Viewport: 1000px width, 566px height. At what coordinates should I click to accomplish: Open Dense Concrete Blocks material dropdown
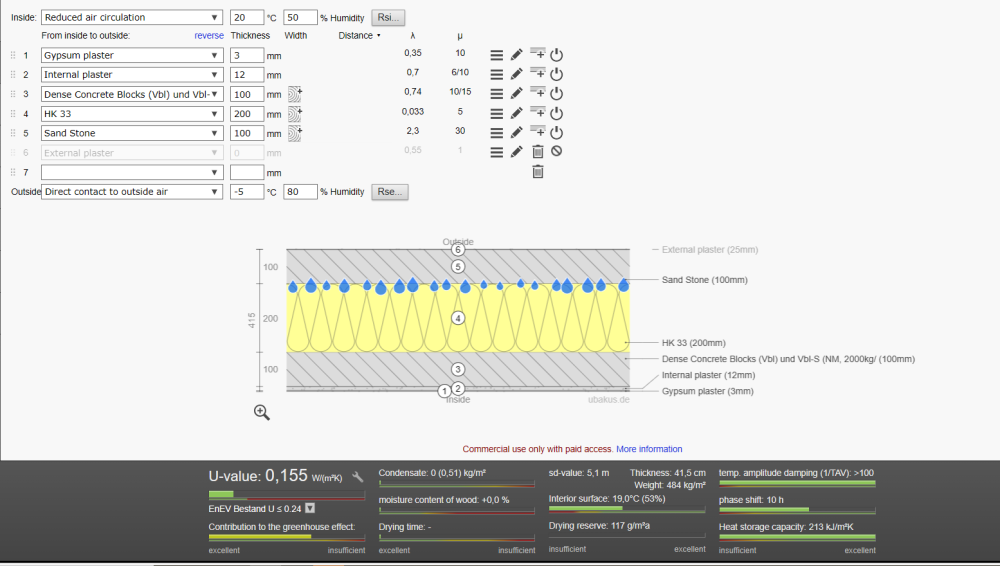coord(131,94)
